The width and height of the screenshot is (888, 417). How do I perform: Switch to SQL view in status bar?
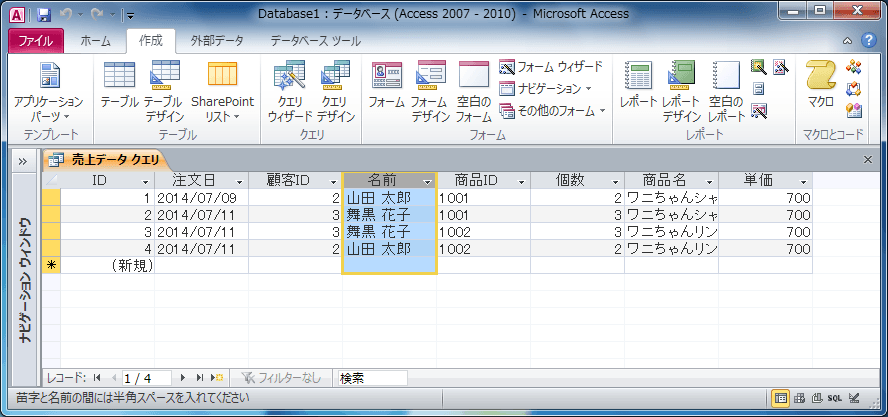click(x=835, y=398)
